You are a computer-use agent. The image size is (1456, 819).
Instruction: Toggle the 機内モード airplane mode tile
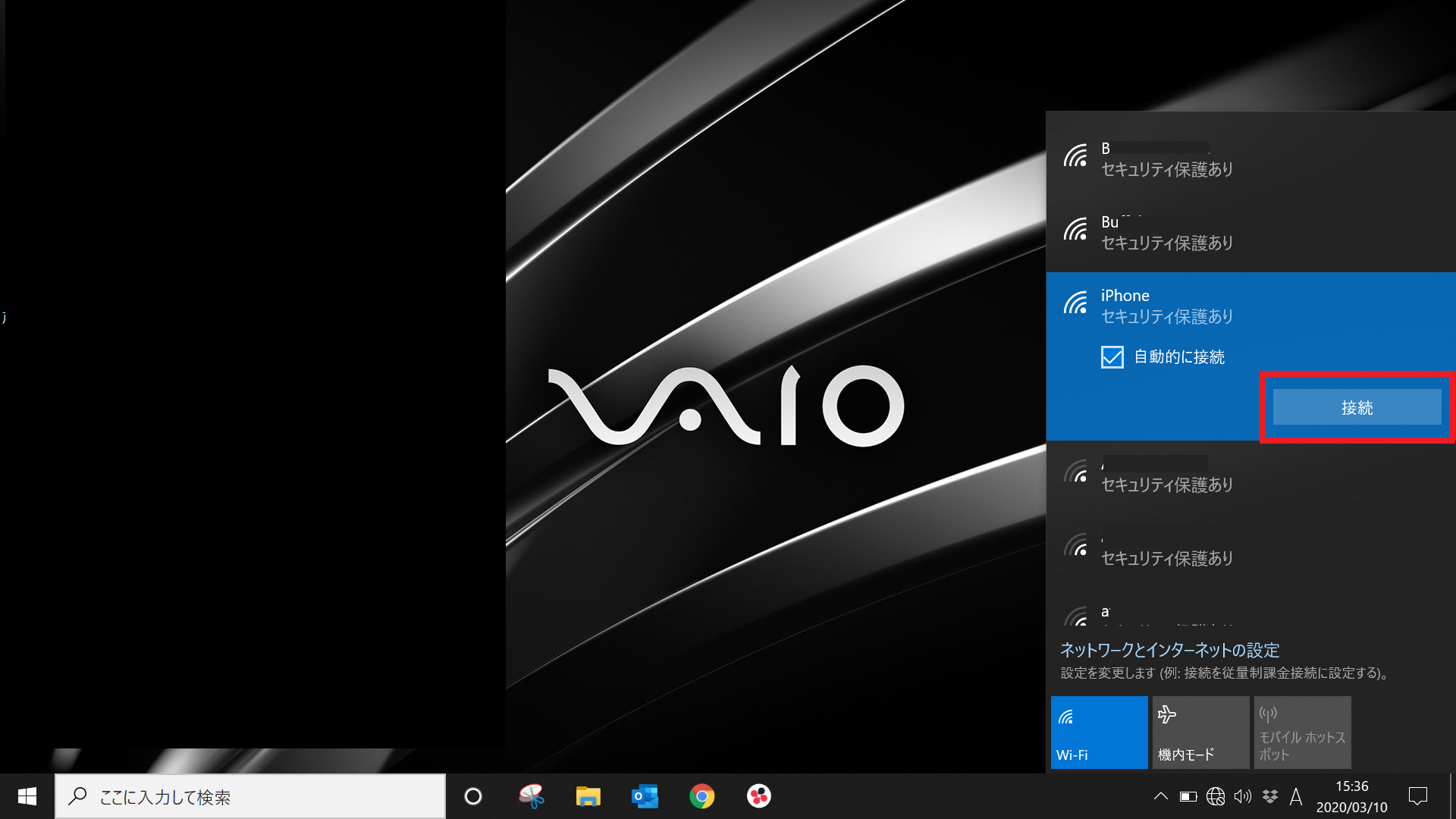(1200, 732)
